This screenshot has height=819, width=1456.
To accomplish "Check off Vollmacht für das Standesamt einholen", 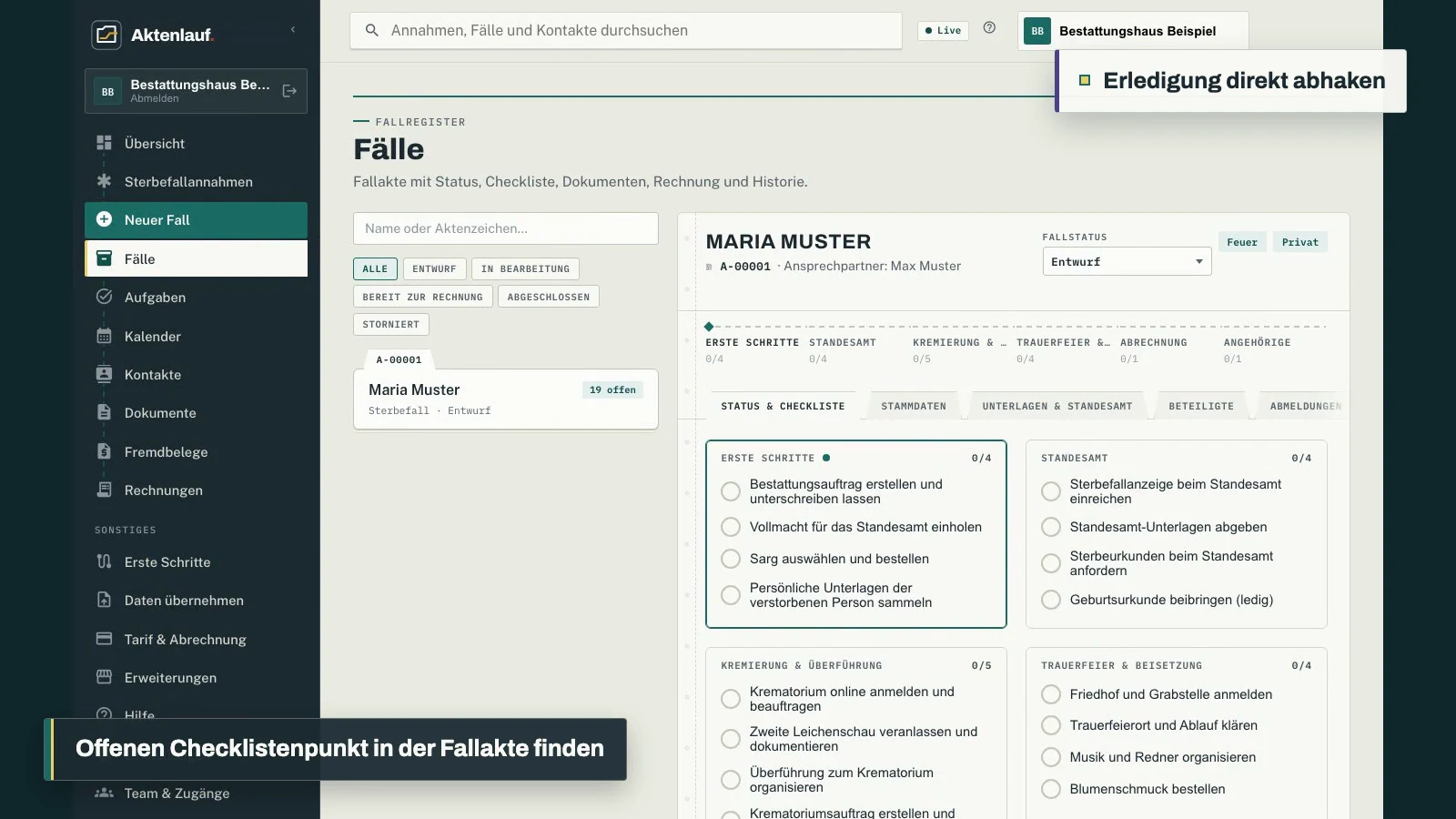I will 731,527.
